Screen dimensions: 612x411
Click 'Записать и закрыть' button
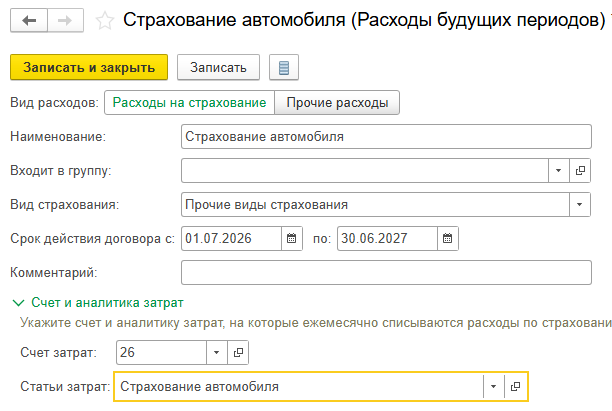[89, 68]
